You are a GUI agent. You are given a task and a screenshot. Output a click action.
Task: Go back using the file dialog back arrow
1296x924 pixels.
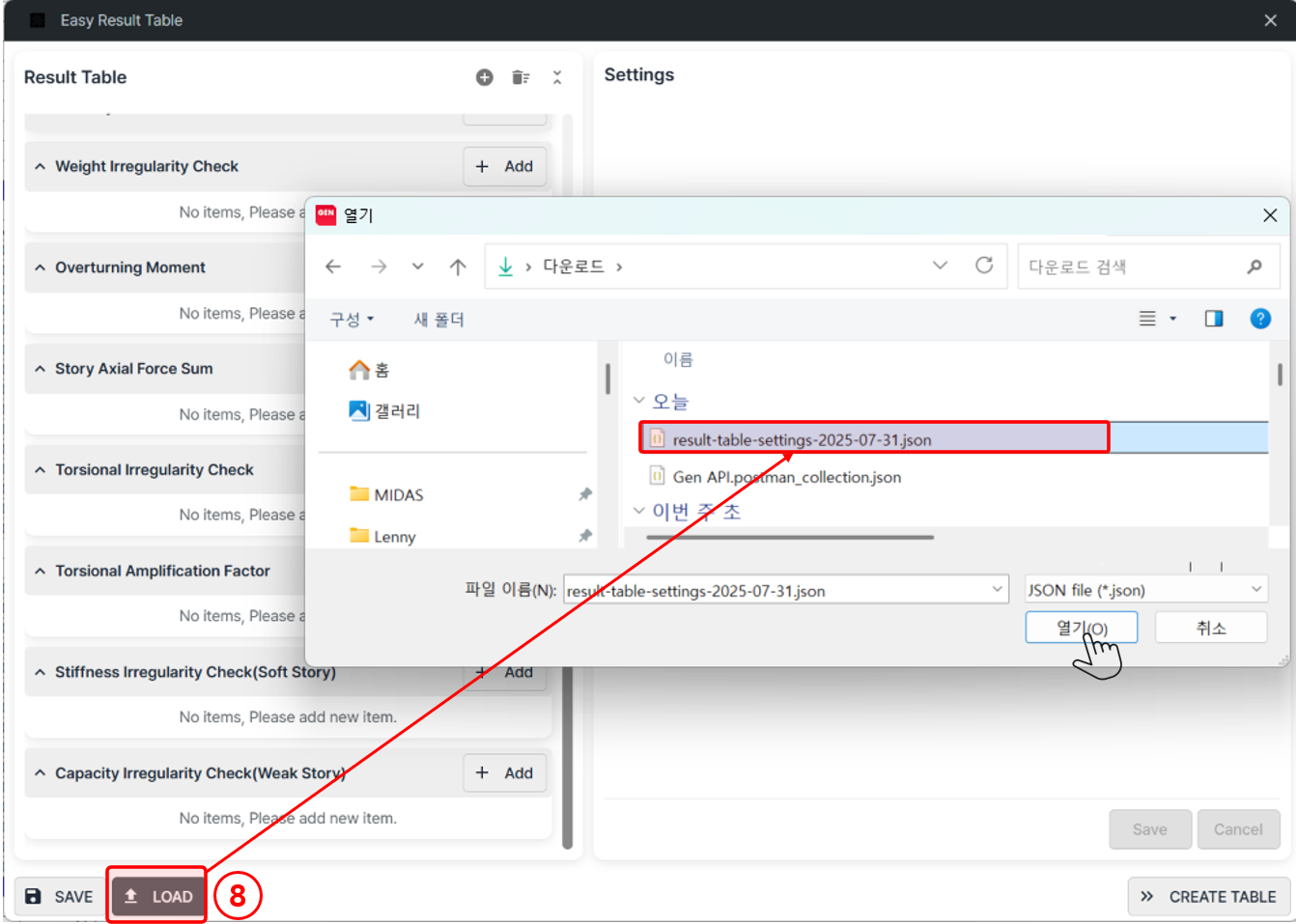point(333,266)
